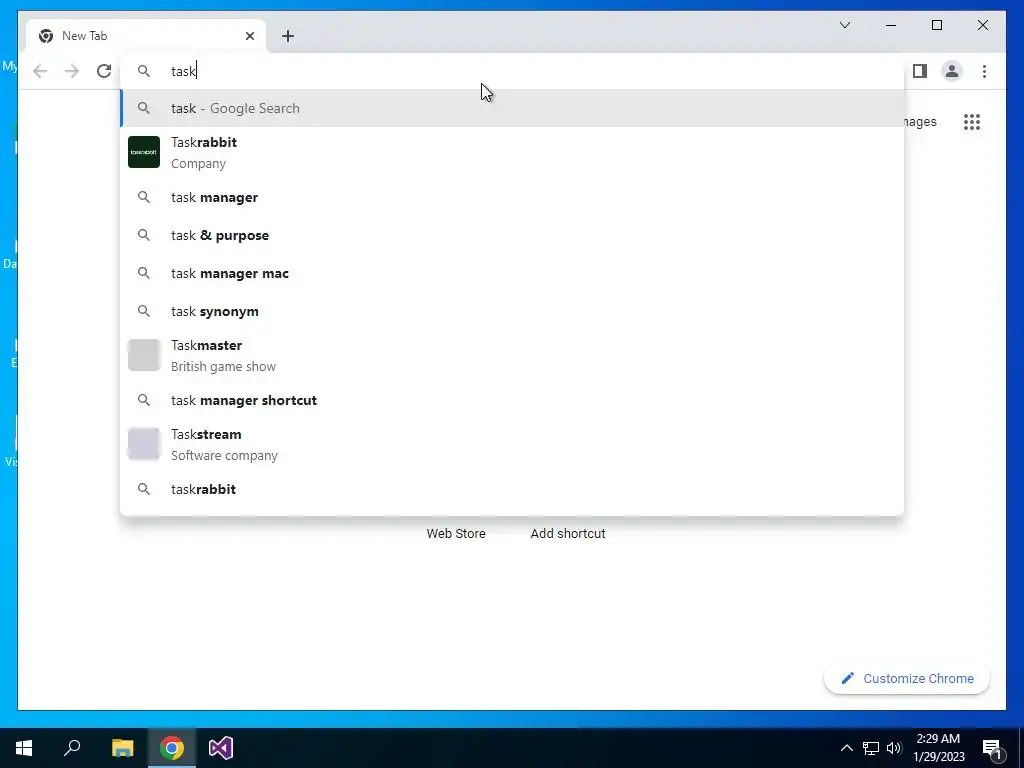Choose the Taskstream Software company suggestion
The width and height of the screenshot is (1024, 768).
click(x=512, y=444)
